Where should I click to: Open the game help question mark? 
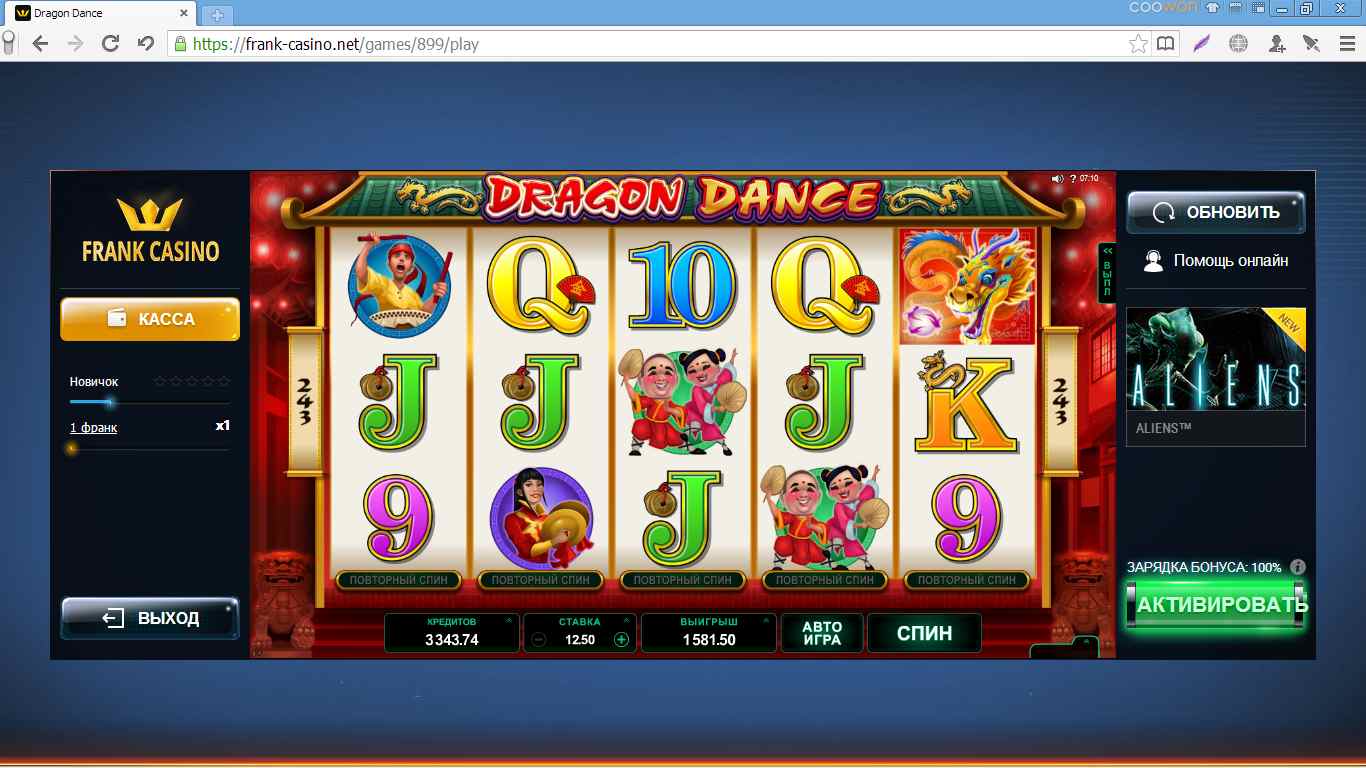(1073, 179)
